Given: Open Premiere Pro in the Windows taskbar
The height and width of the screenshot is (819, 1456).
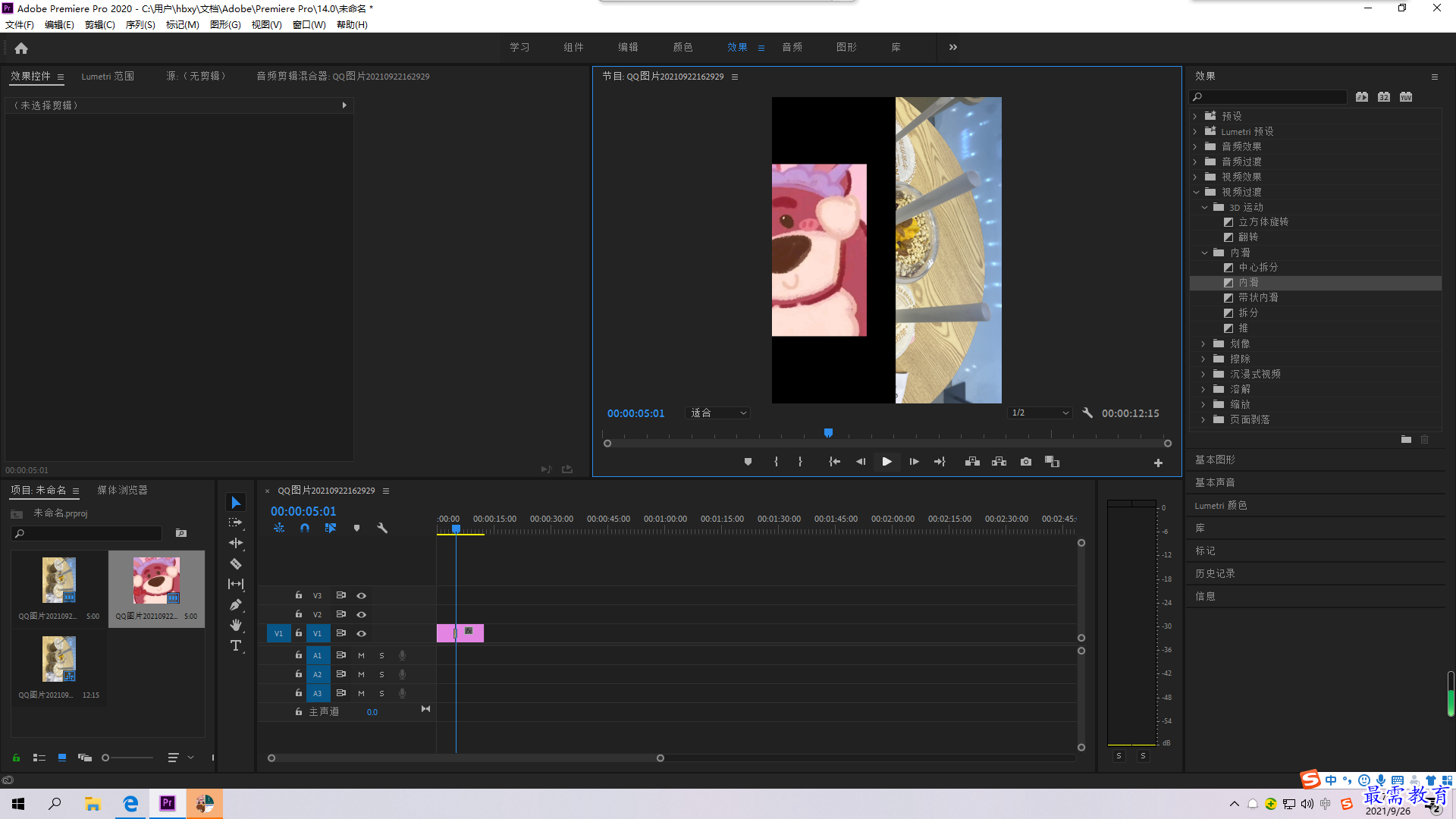Looking at the screenshot, I should (x=167, y=803).
